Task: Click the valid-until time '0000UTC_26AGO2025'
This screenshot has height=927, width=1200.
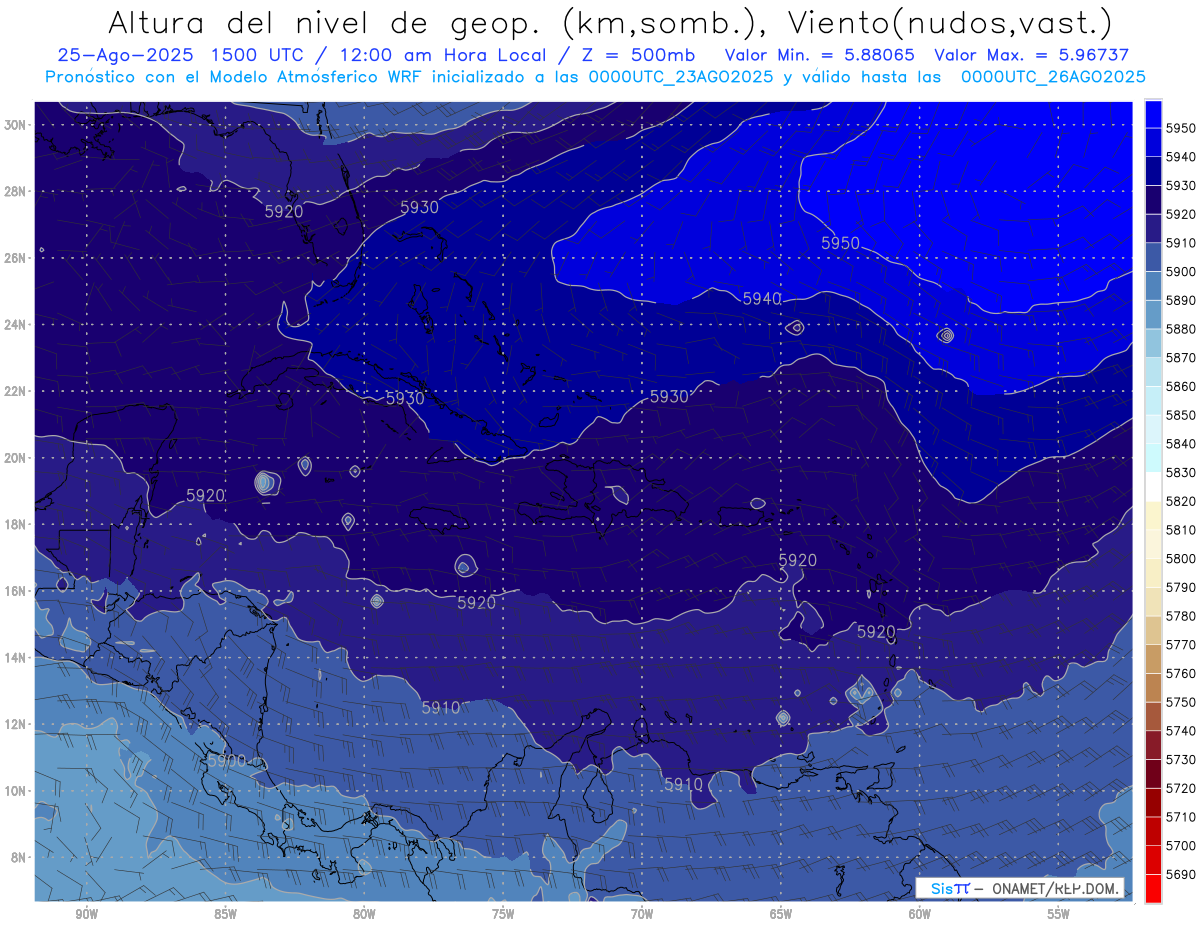Action: (1053, 77)
